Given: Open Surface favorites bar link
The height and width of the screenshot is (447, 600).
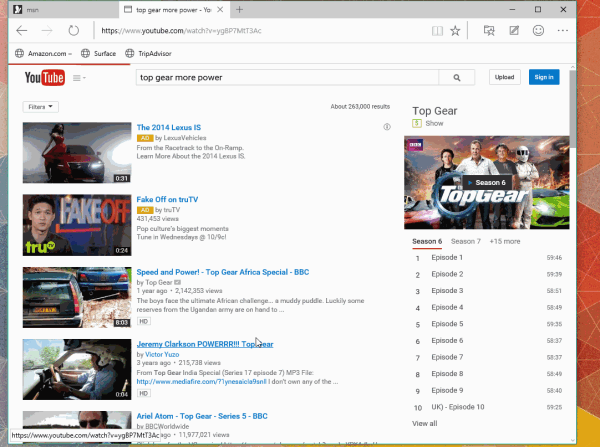Looking at the screenshot, I should (98, 54).
